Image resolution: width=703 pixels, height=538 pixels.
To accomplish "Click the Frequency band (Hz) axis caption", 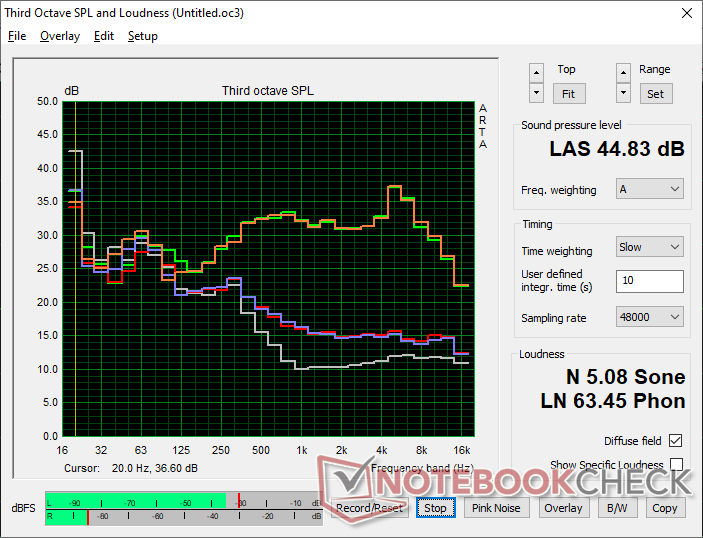I will point(422,468).
